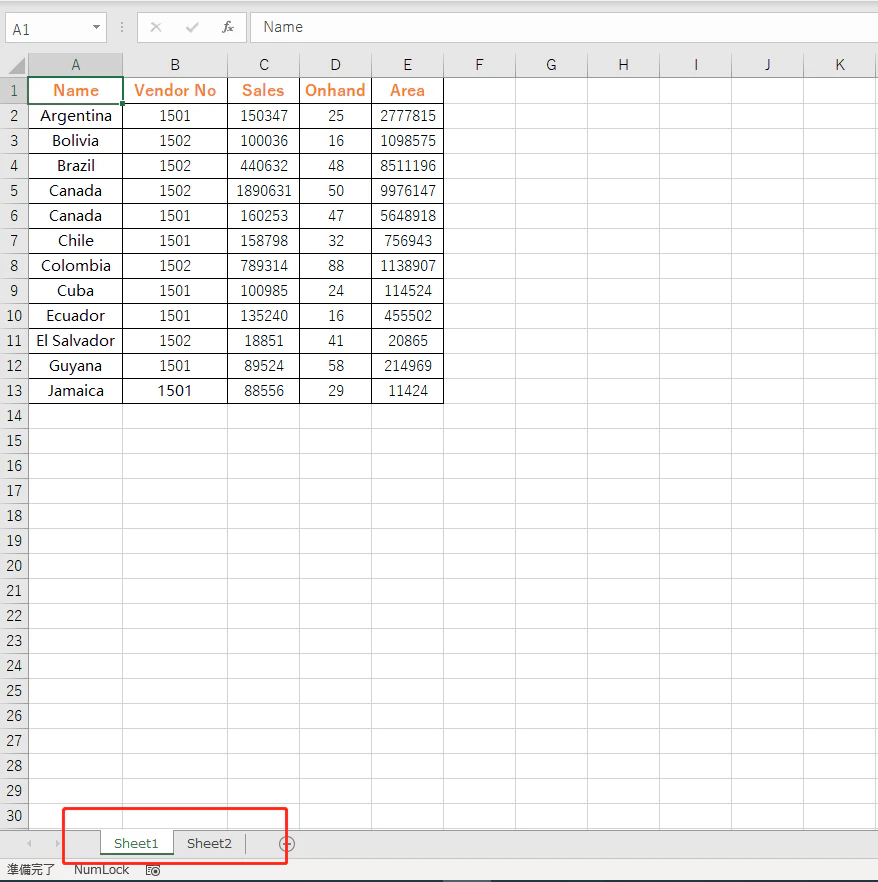This screenshot has width=878, height=882.
Task: Select column K header
Action: tap(840, 65)
